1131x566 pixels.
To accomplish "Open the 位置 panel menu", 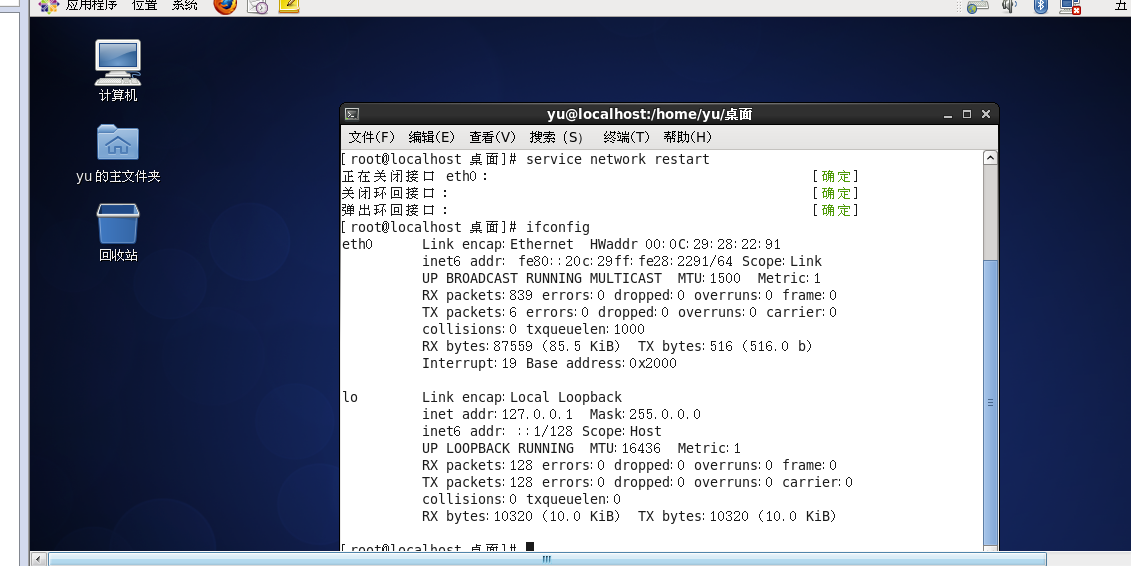I will (x=144, y=5).
